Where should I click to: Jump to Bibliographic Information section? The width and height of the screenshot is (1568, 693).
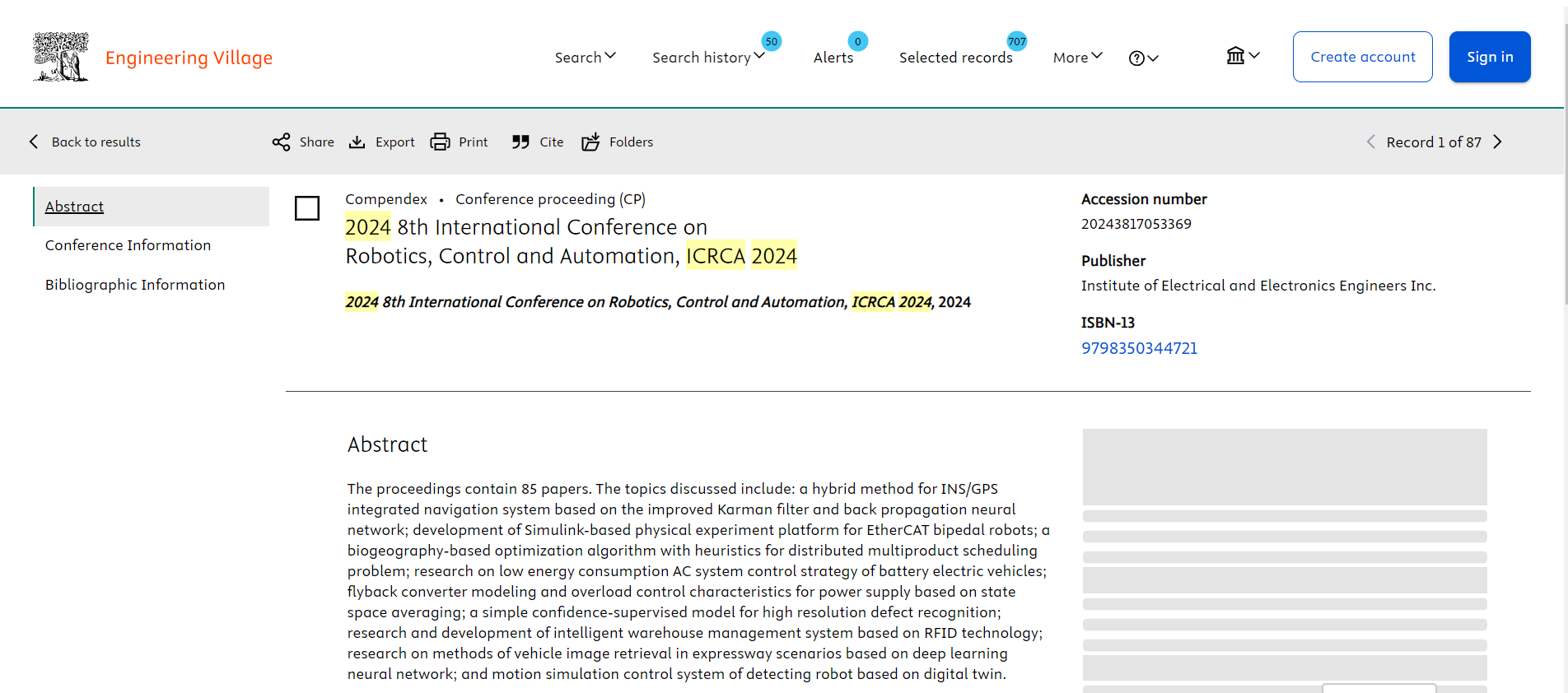[135, 285]
